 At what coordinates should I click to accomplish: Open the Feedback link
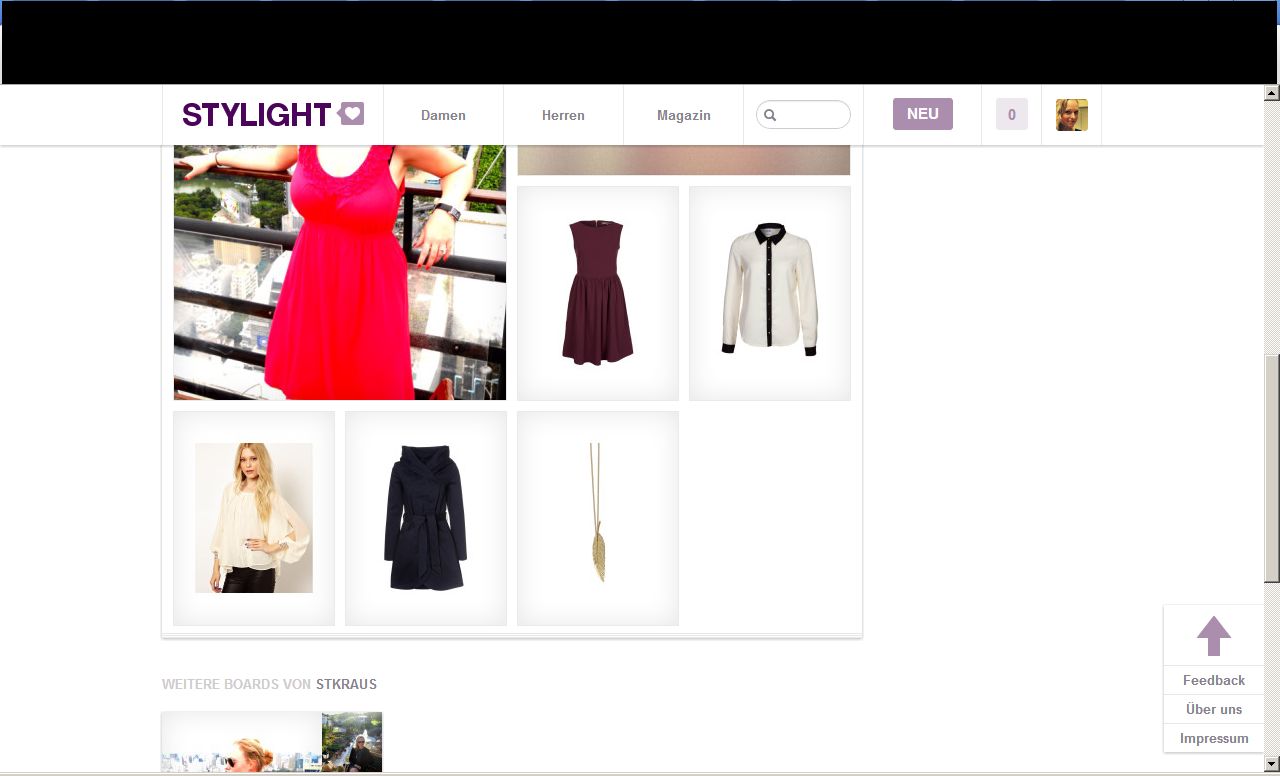click(1214, 680)
